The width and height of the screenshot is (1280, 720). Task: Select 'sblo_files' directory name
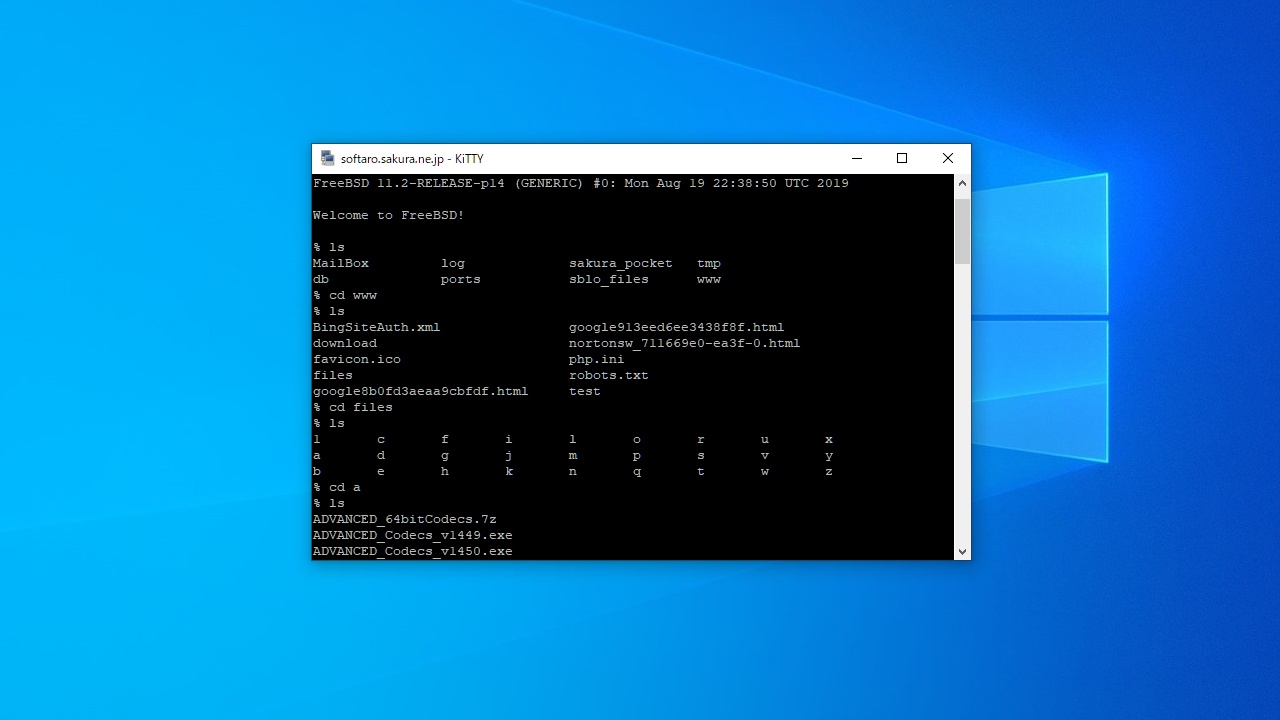point(609,279)
